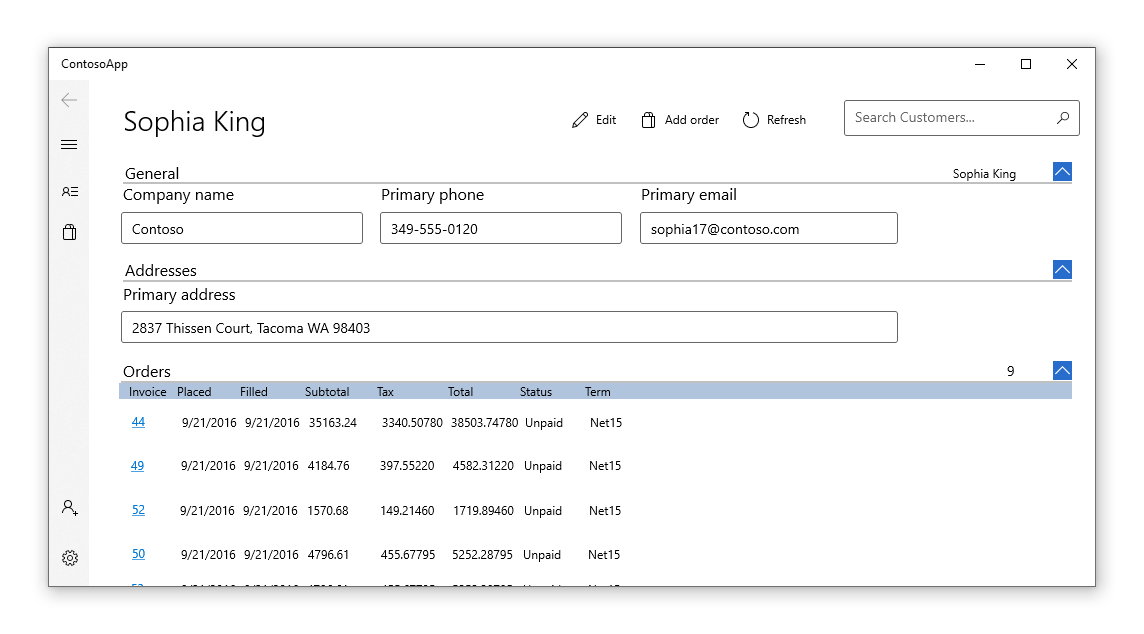Click inside the Company name field
The height and width of the screenshot is (634, 1144).
241,228
